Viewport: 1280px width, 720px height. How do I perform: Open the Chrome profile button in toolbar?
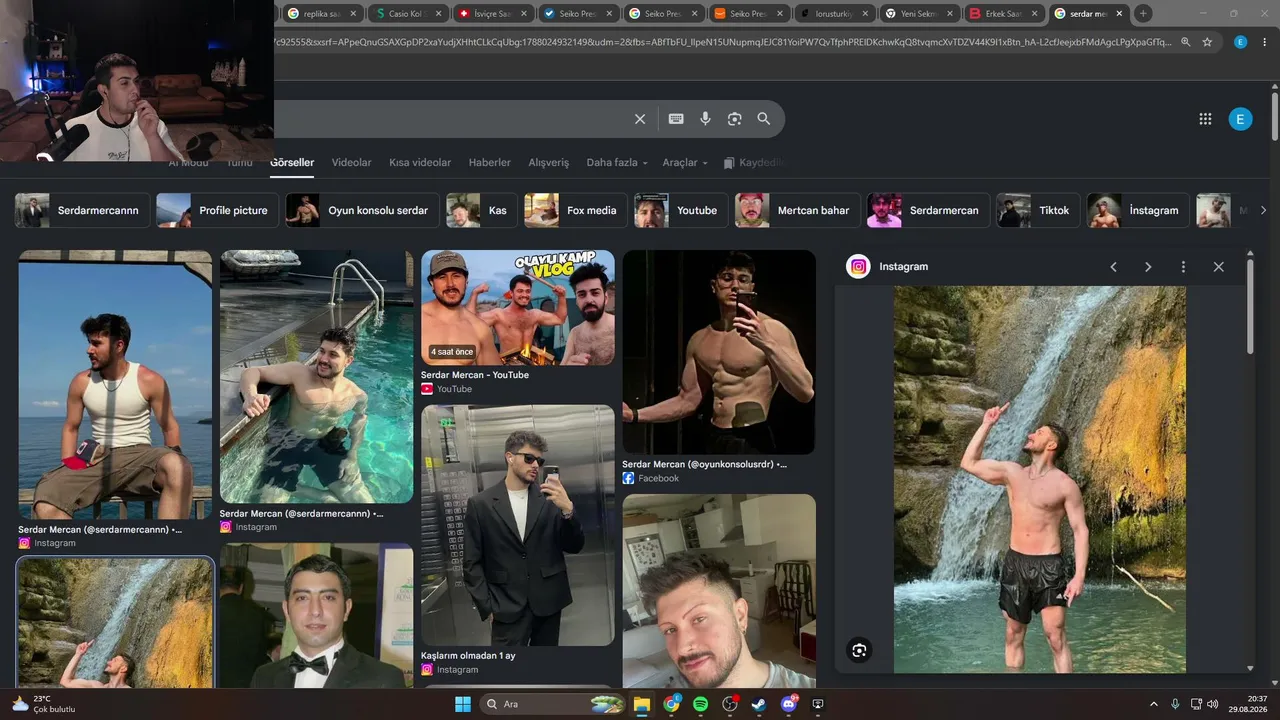coord(1240,42)
